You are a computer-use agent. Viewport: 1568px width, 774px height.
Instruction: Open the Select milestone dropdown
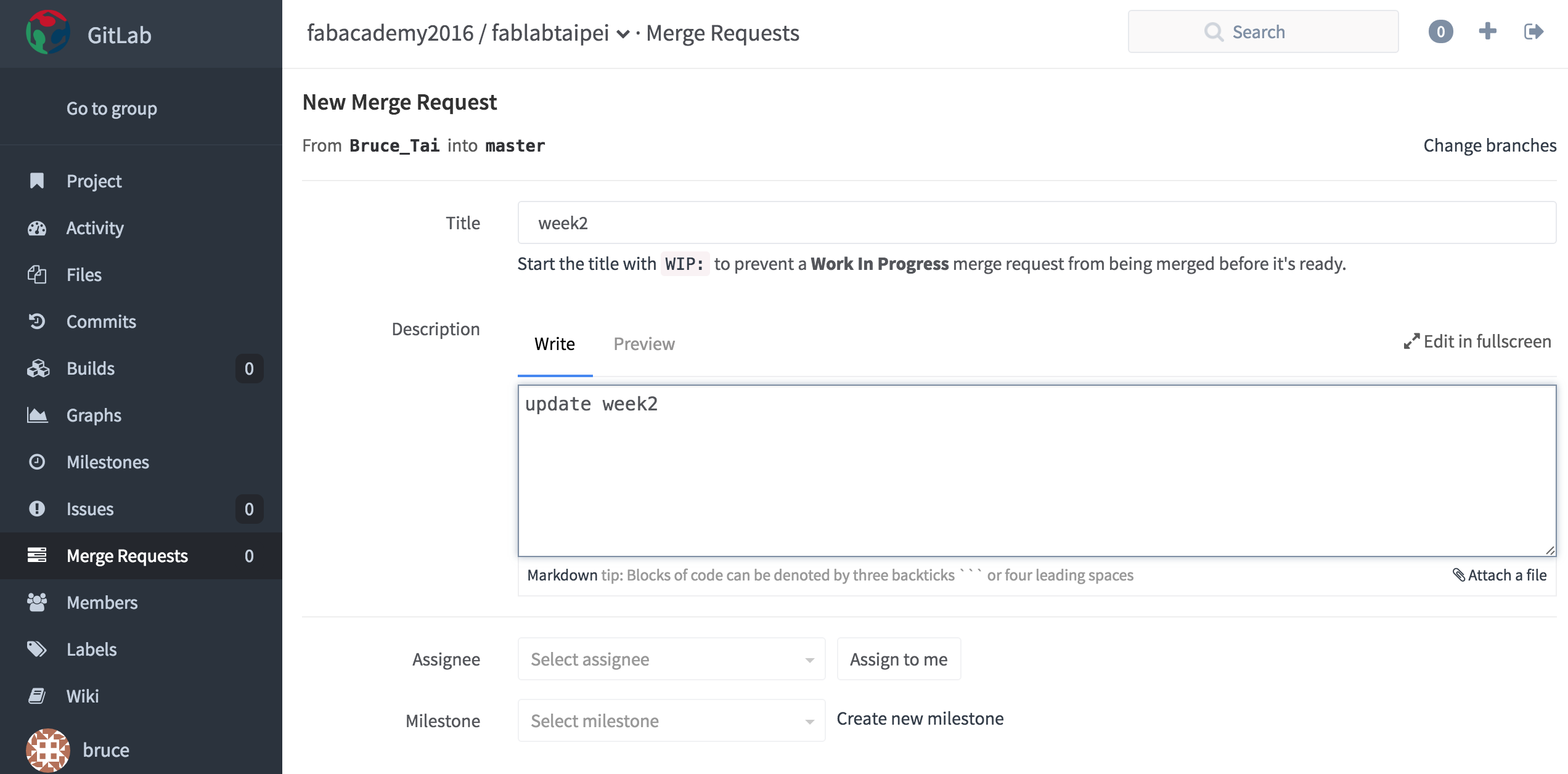pos(671,721)
